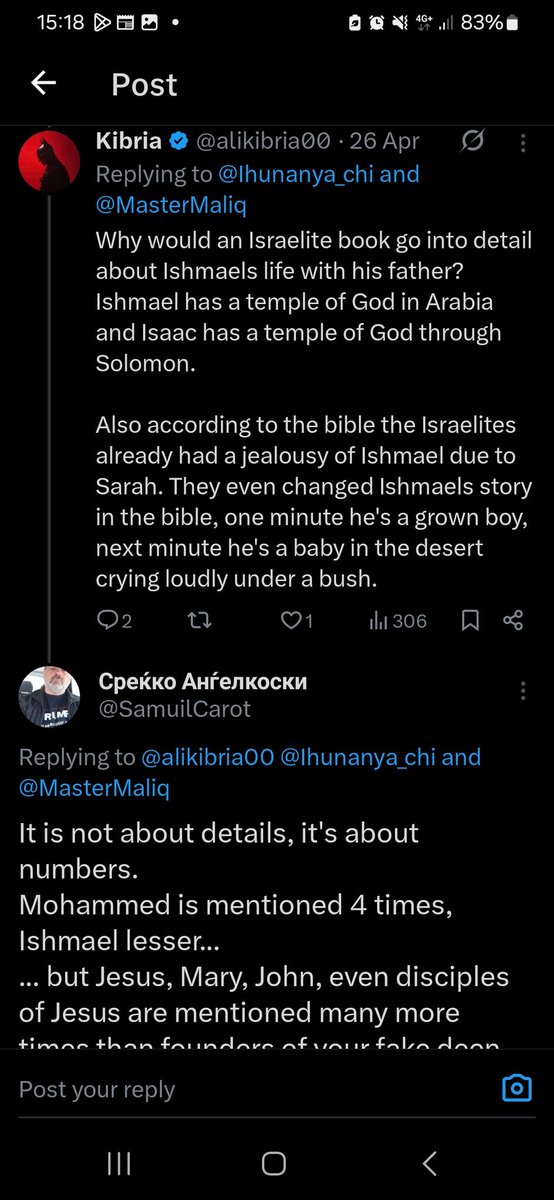Viewport: 554px width, 1200px height.
Task: Tap the share icon on Kibria's tweet
Action: tap(513, 621)
